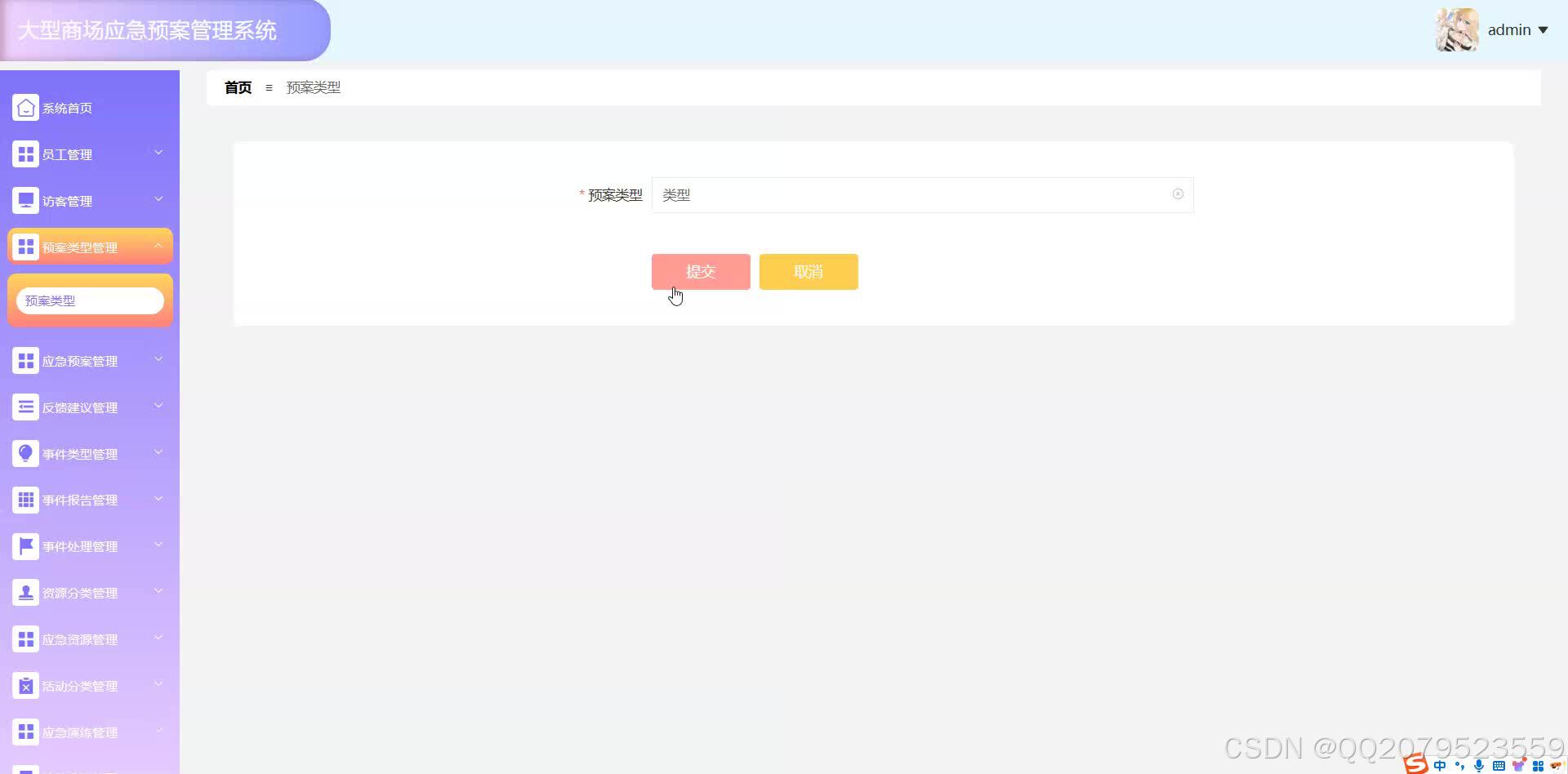Collapse the 预案类型管理 menu chevron
This screenshot has height=774, width=1568.
(x=158, y=245)
